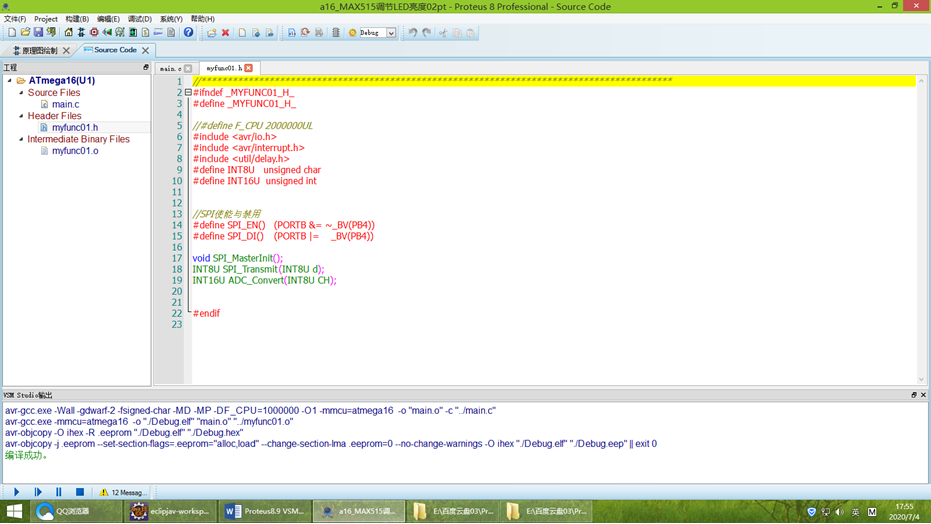Open the 调试(D) menu

(x=140, y=19)
